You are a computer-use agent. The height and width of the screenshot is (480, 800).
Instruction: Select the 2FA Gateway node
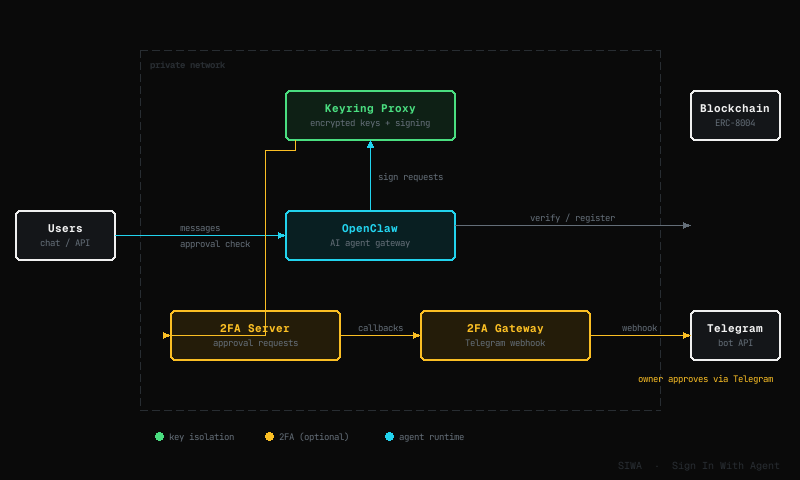505,335
